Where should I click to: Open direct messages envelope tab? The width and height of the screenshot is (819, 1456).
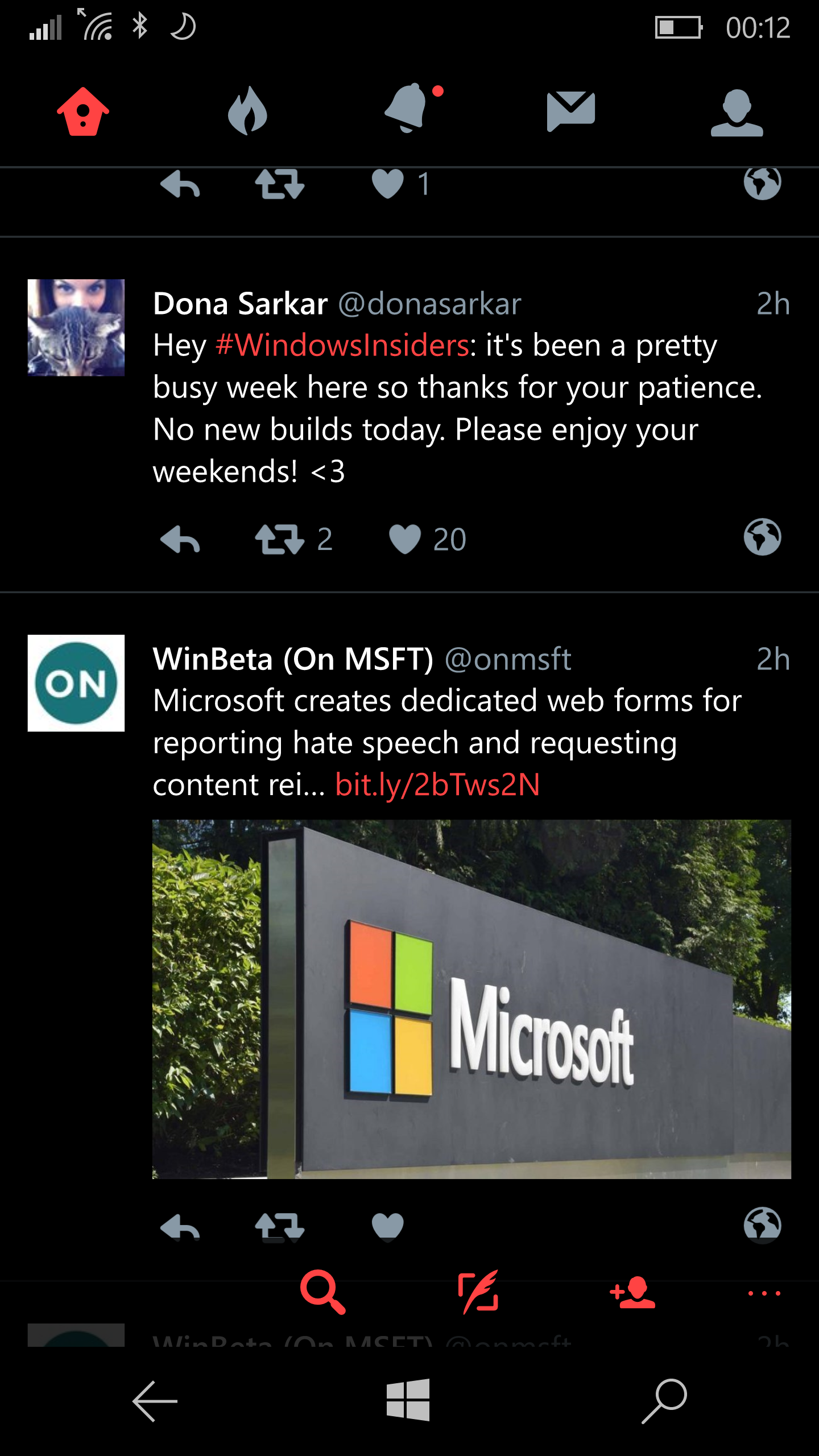pos(570,110)
